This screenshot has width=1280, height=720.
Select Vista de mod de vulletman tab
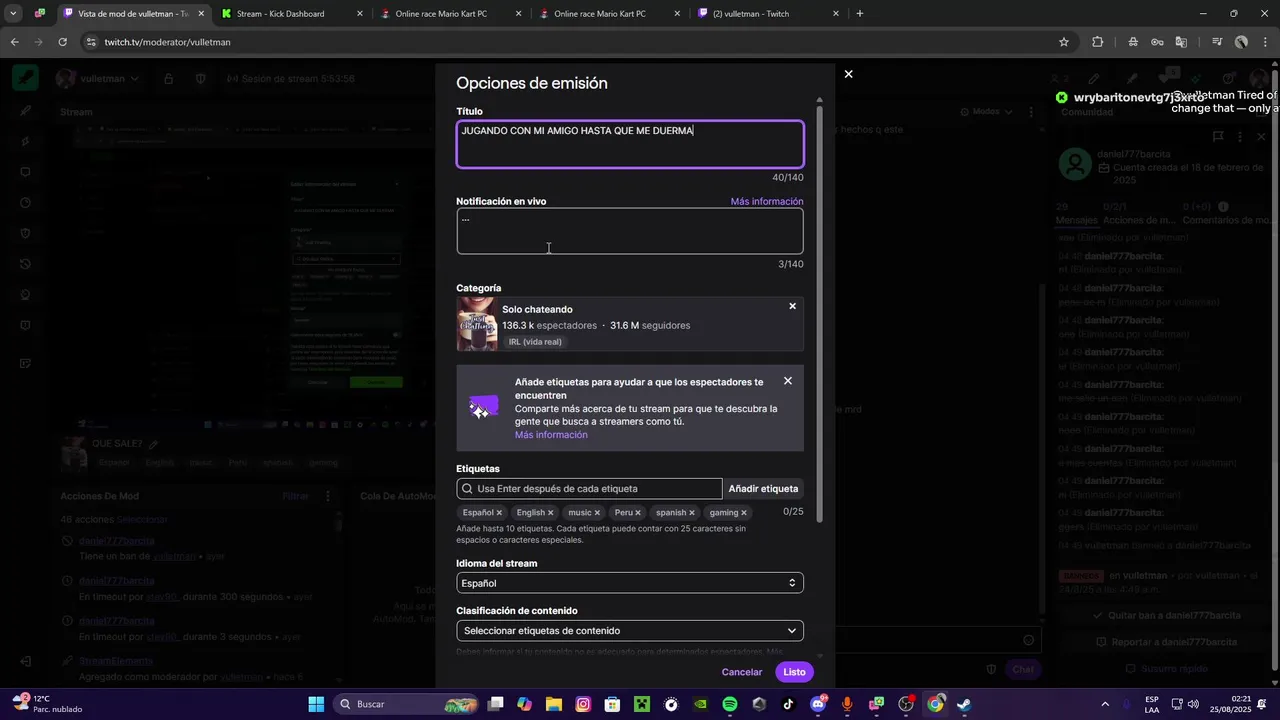click(132, 14)
